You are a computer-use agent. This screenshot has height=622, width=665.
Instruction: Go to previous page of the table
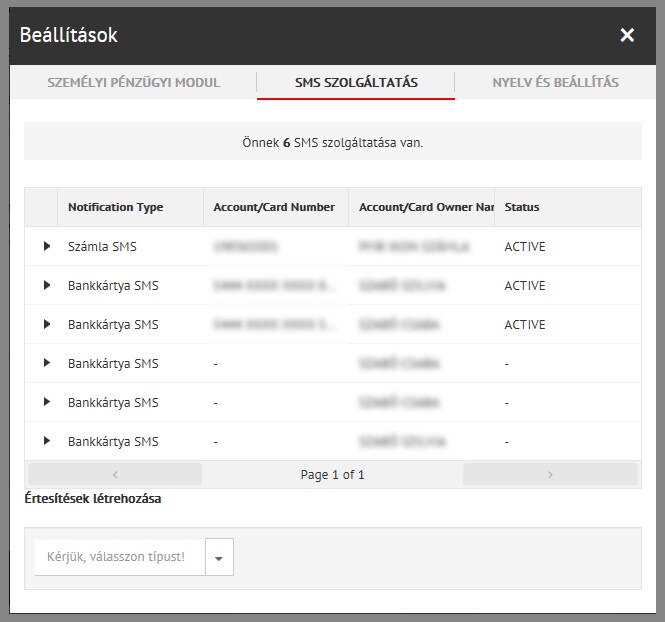click(x=115, y=475)
